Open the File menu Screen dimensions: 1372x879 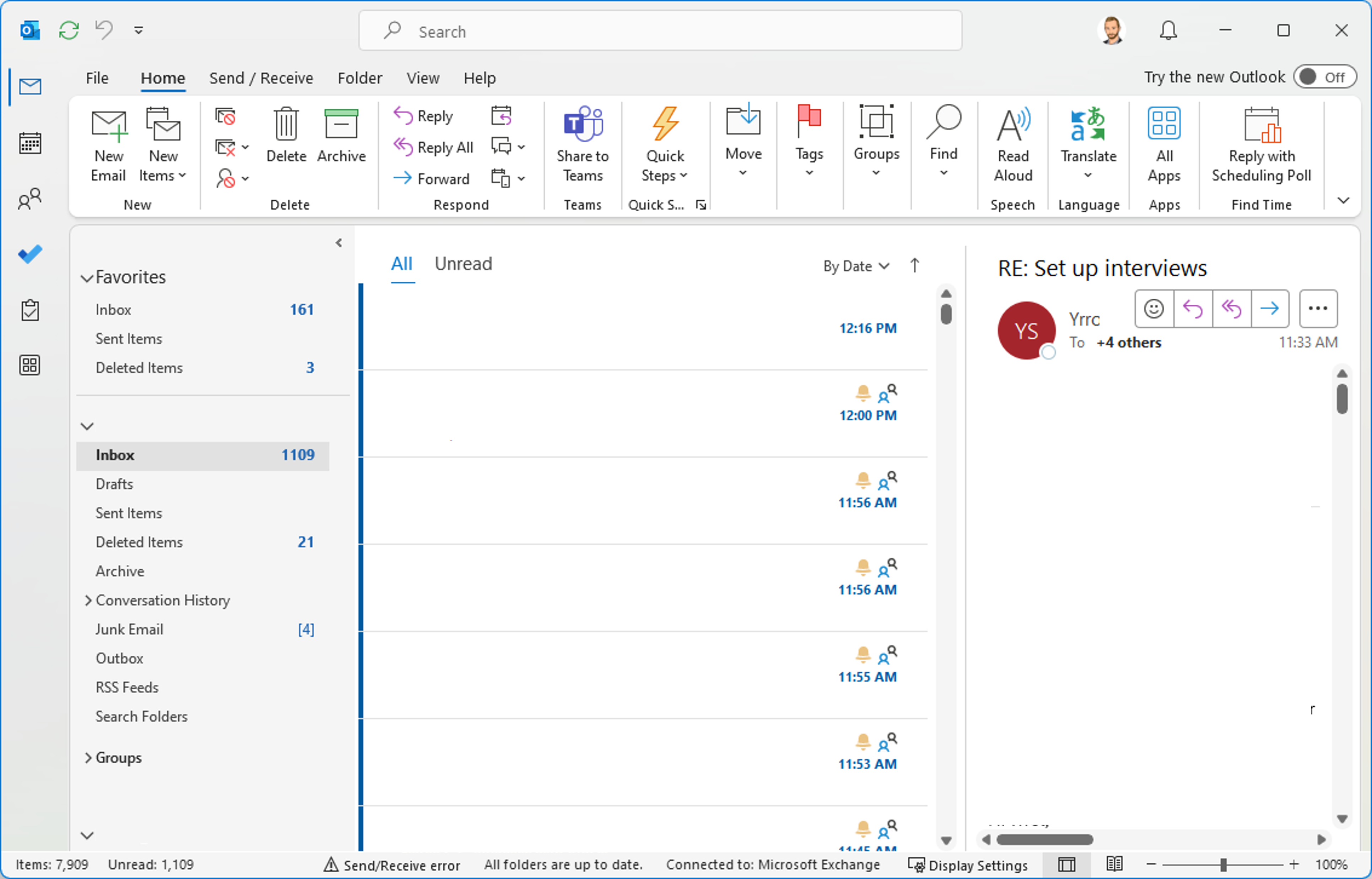(97, 78)
